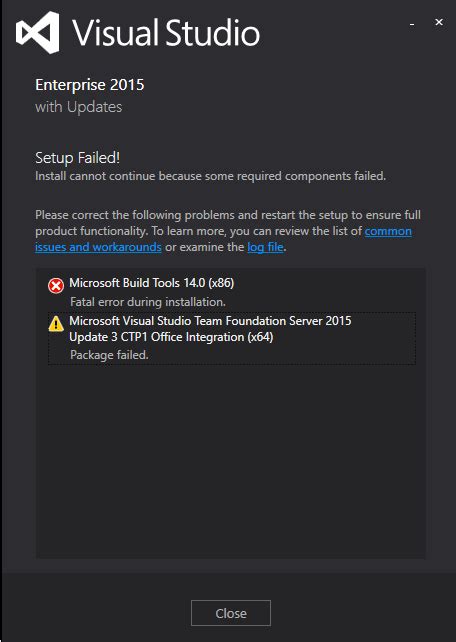This screenshot has height=642, width=456.
Task: Click the Setup Failed! heading
Action: click(x=77, y=158)
